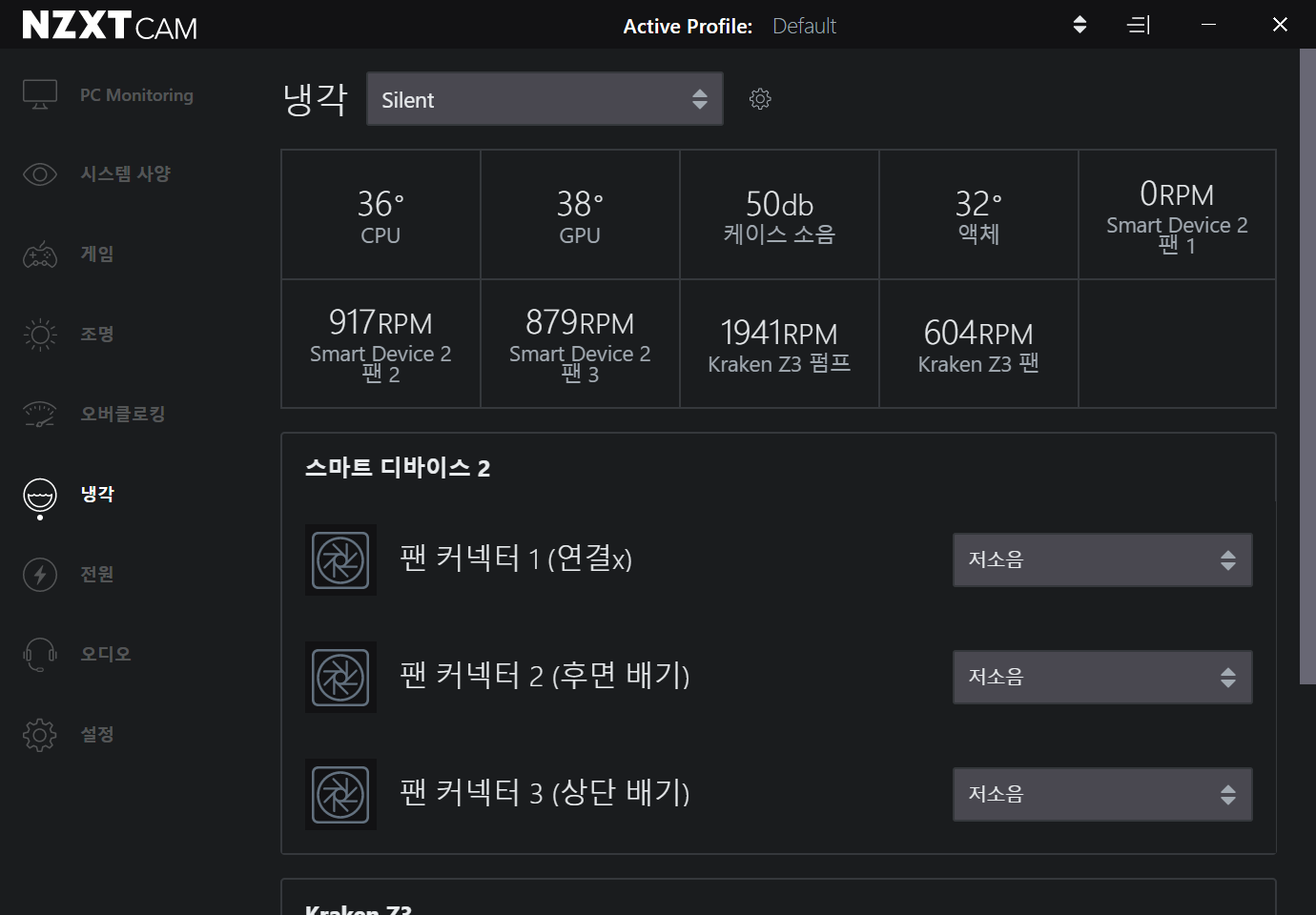Open 저소음 dropdown for 팬 커넥터 1
The image size is (1316, 915).
click(x=1102, y=559)
